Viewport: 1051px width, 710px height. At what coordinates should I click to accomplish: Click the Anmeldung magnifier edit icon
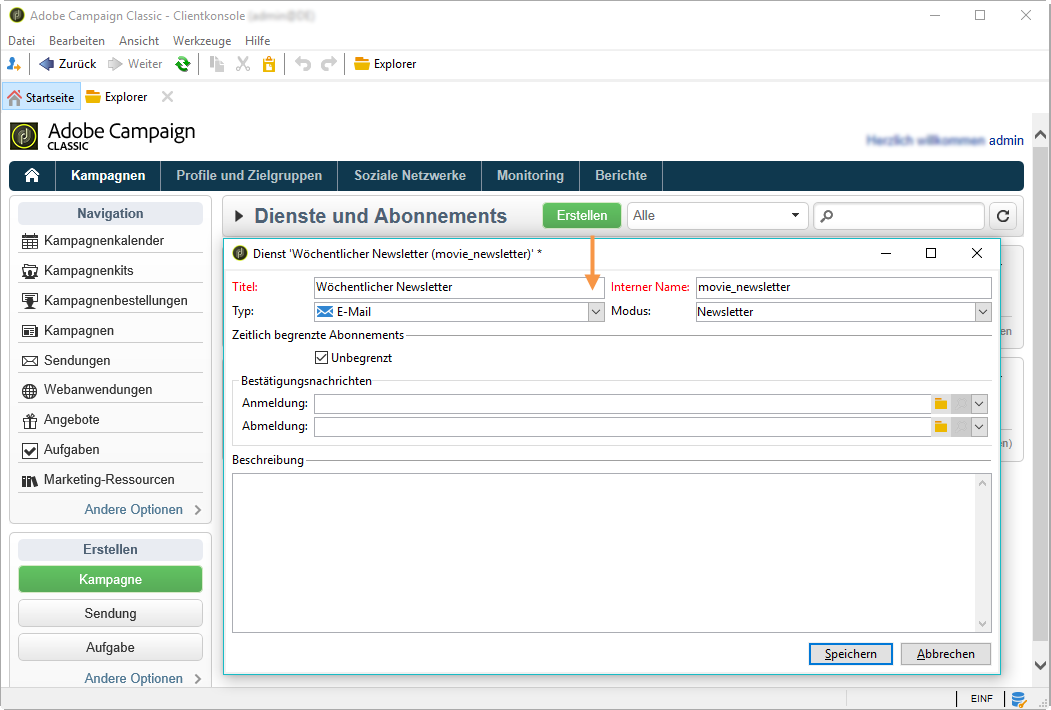(961, 404)
